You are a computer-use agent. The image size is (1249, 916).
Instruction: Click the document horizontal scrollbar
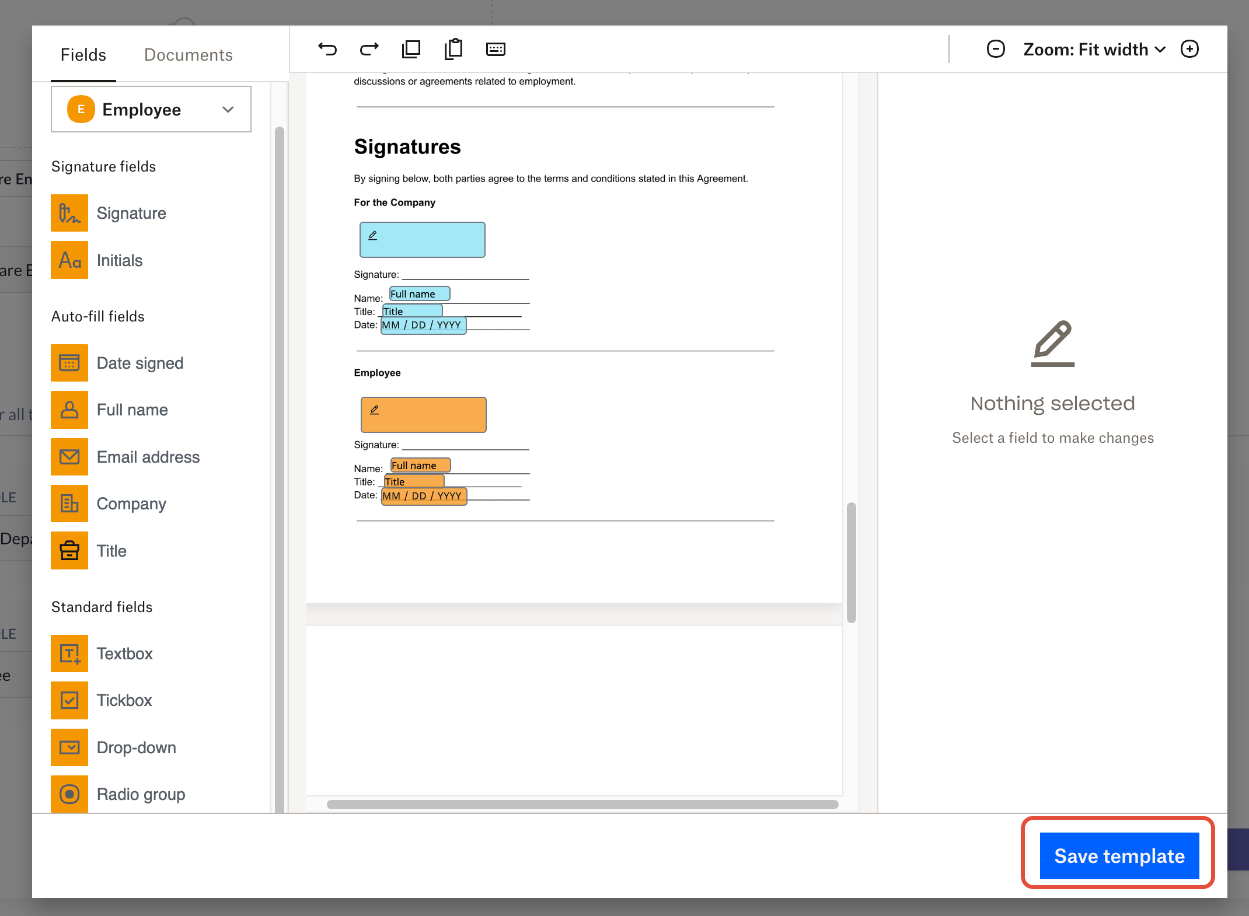(x=583, y=804)
